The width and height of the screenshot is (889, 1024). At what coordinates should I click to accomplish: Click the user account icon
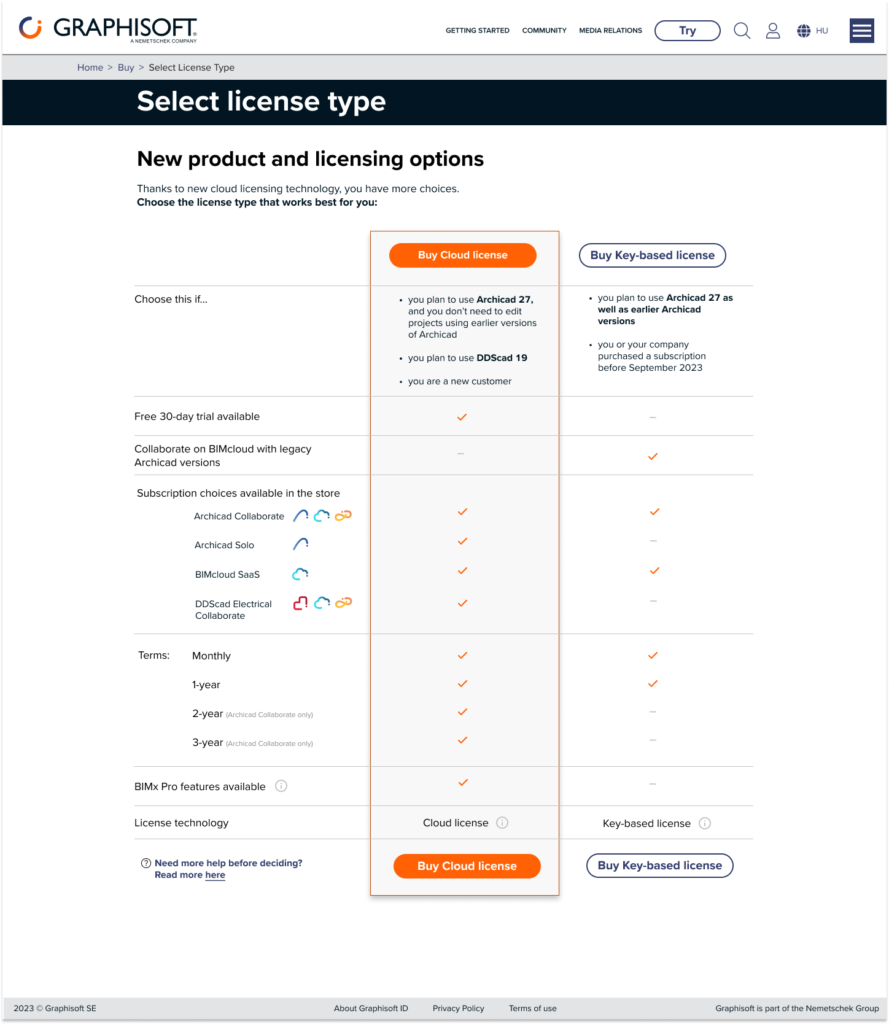tap(773, 30)
